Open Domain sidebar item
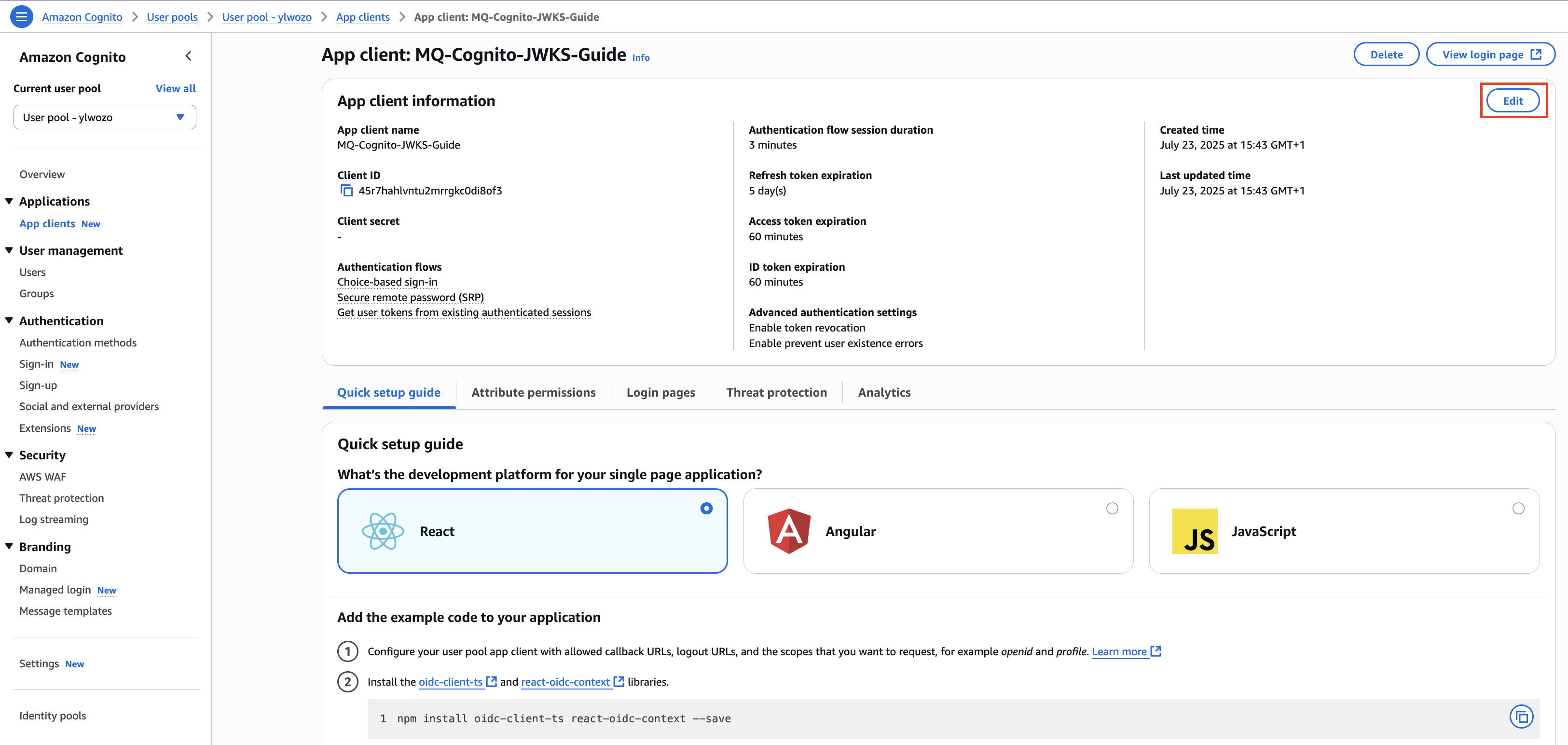1568x745 pixels. (x=38, y=568)
